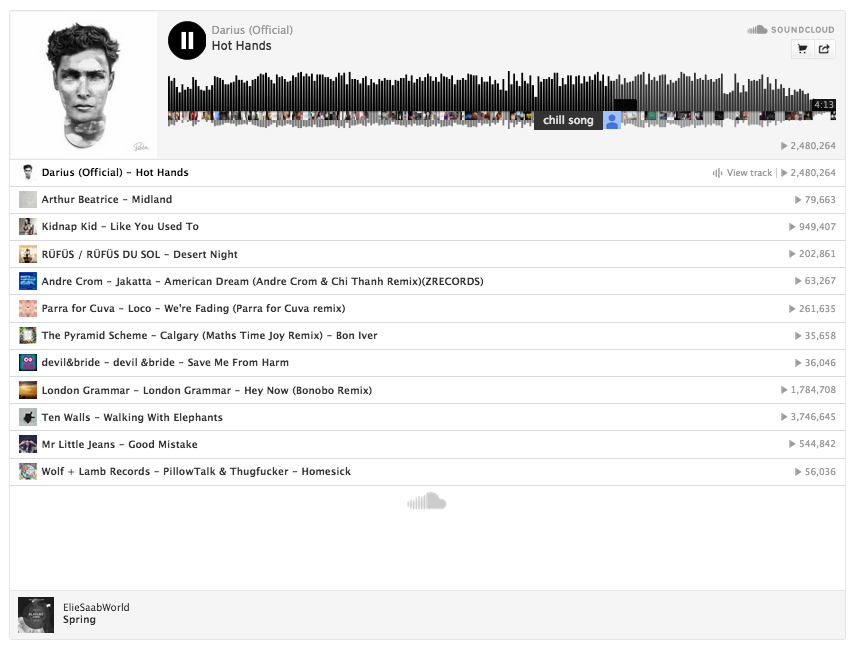Click the Kidnap Kid track thumbnail

pyautogui.click(x=28, y=227)
